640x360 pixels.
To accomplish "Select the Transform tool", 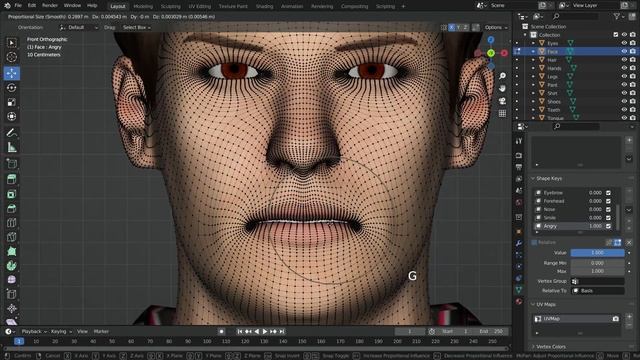I will tap(11, 117).
